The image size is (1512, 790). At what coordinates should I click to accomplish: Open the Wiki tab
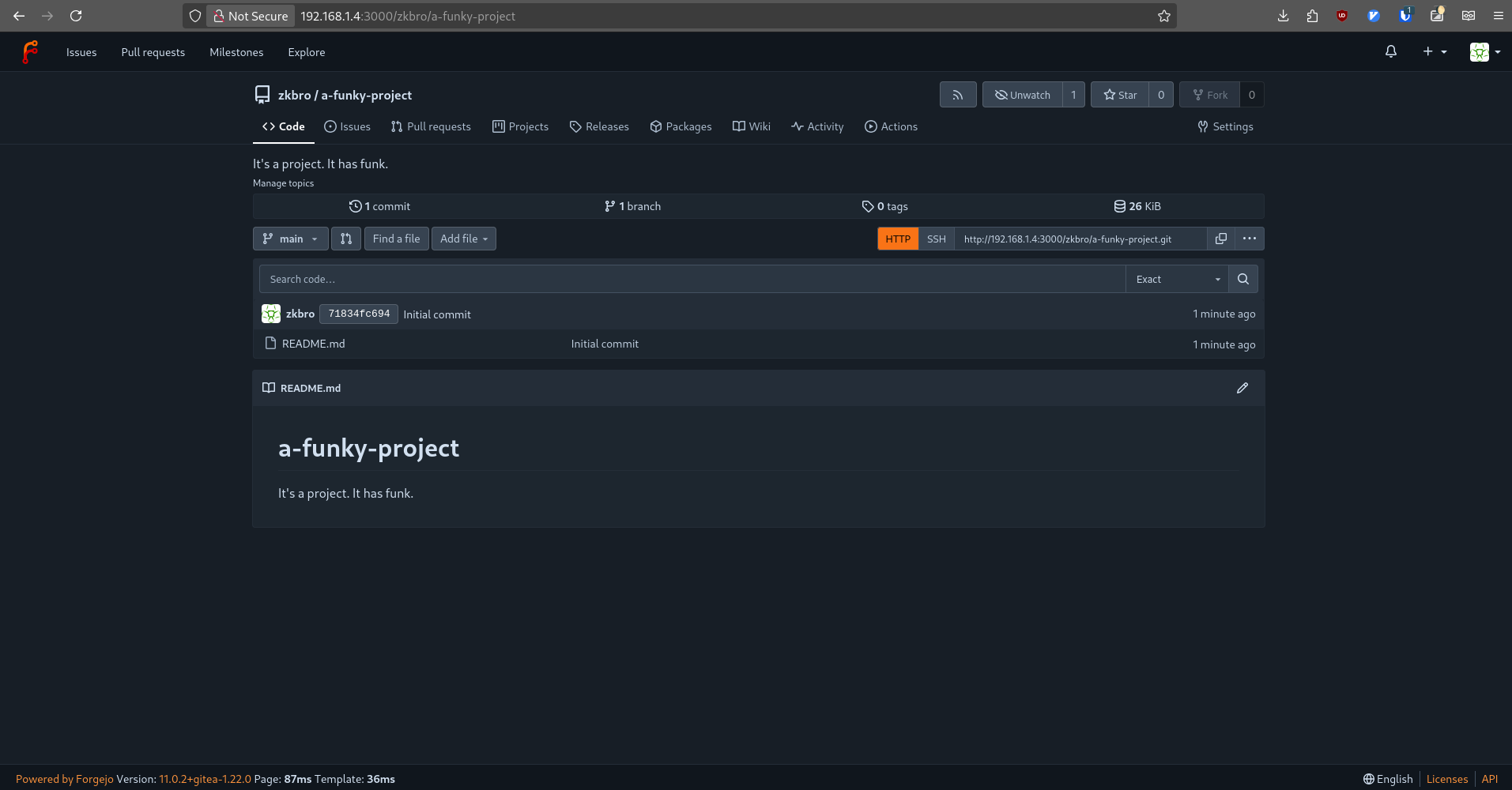(x=751, y=126)
